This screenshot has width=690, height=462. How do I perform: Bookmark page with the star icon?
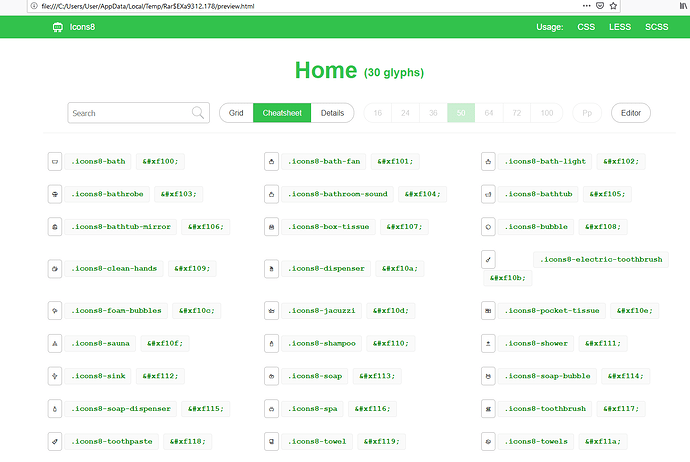point(613,6)
